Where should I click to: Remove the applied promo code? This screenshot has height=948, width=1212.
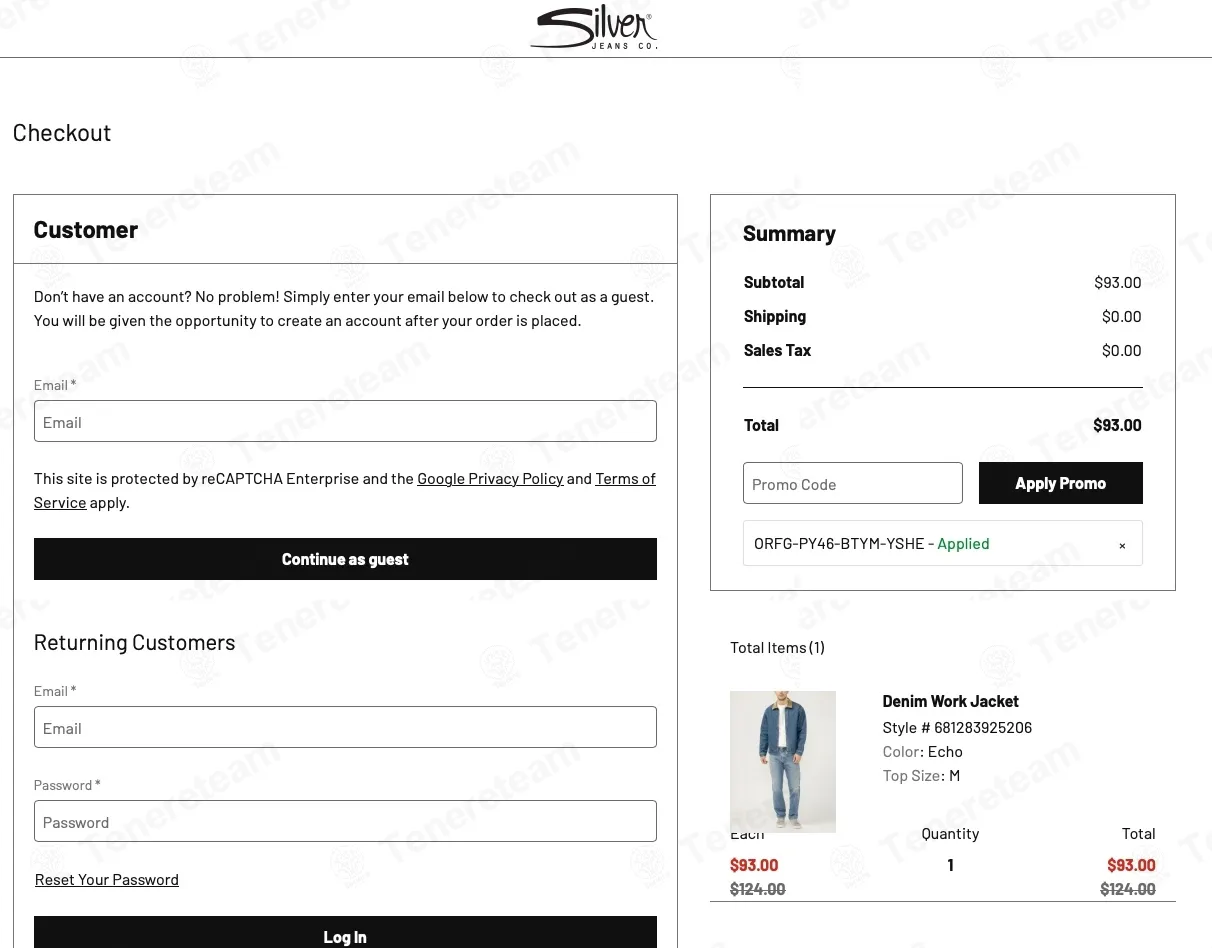pyautogui.click(x=1122, y=545)
